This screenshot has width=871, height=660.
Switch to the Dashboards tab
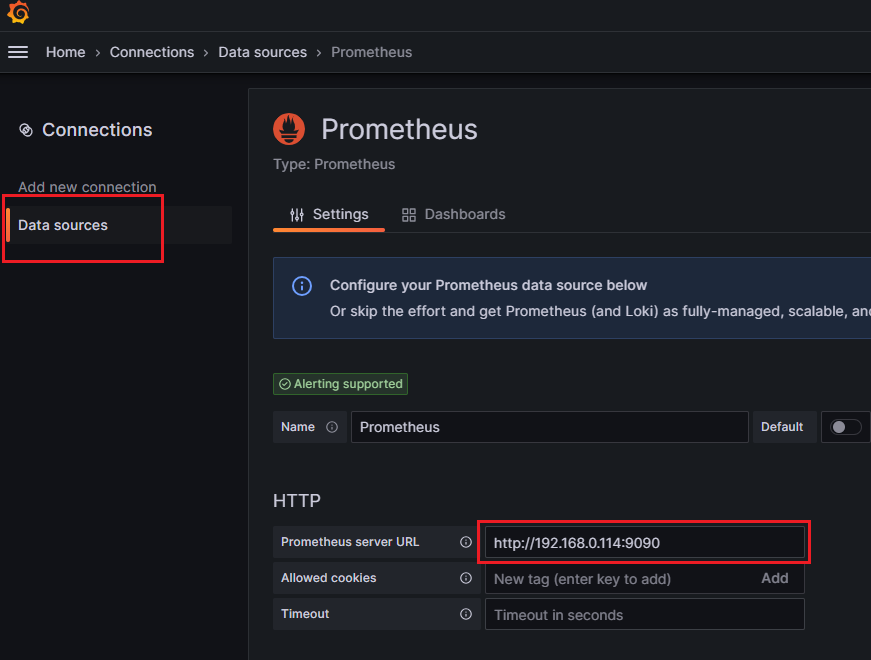453,214
